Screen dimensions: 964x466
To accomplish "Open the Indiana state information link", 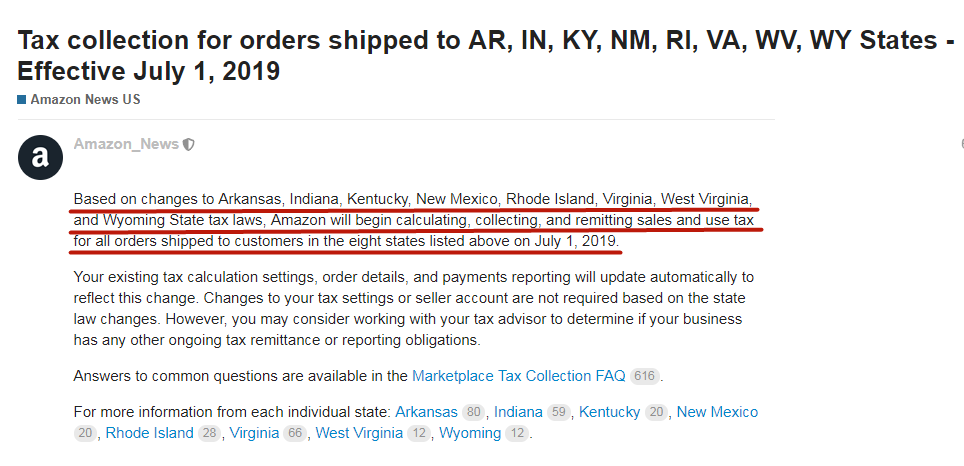I will [x=518, y=412].
